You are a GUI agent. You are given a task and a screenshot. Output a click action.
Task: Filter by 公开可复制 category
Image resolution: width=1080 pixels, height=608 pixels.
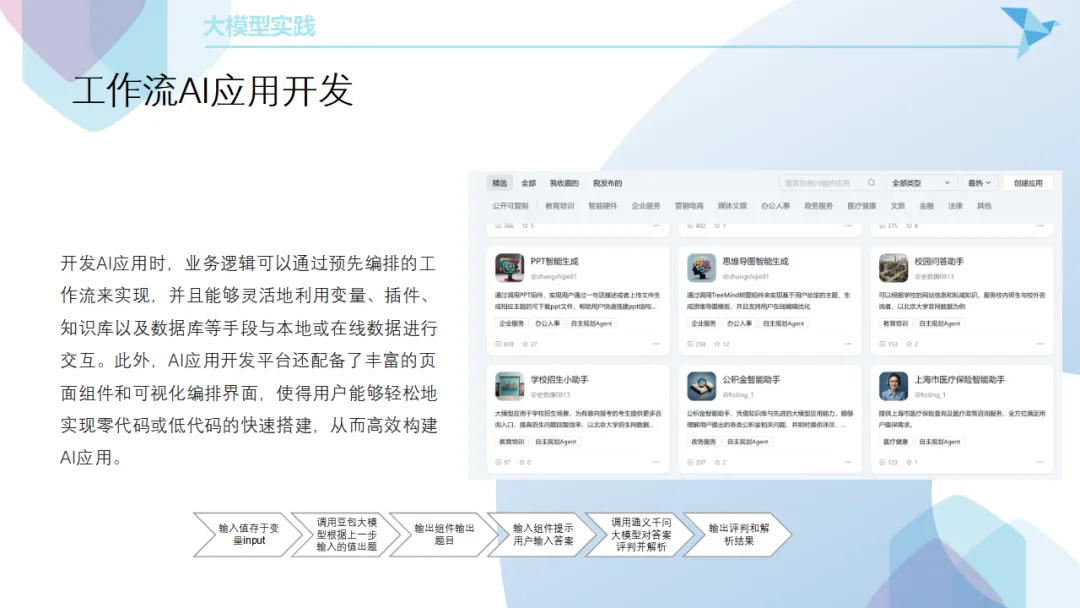(510, 206)
